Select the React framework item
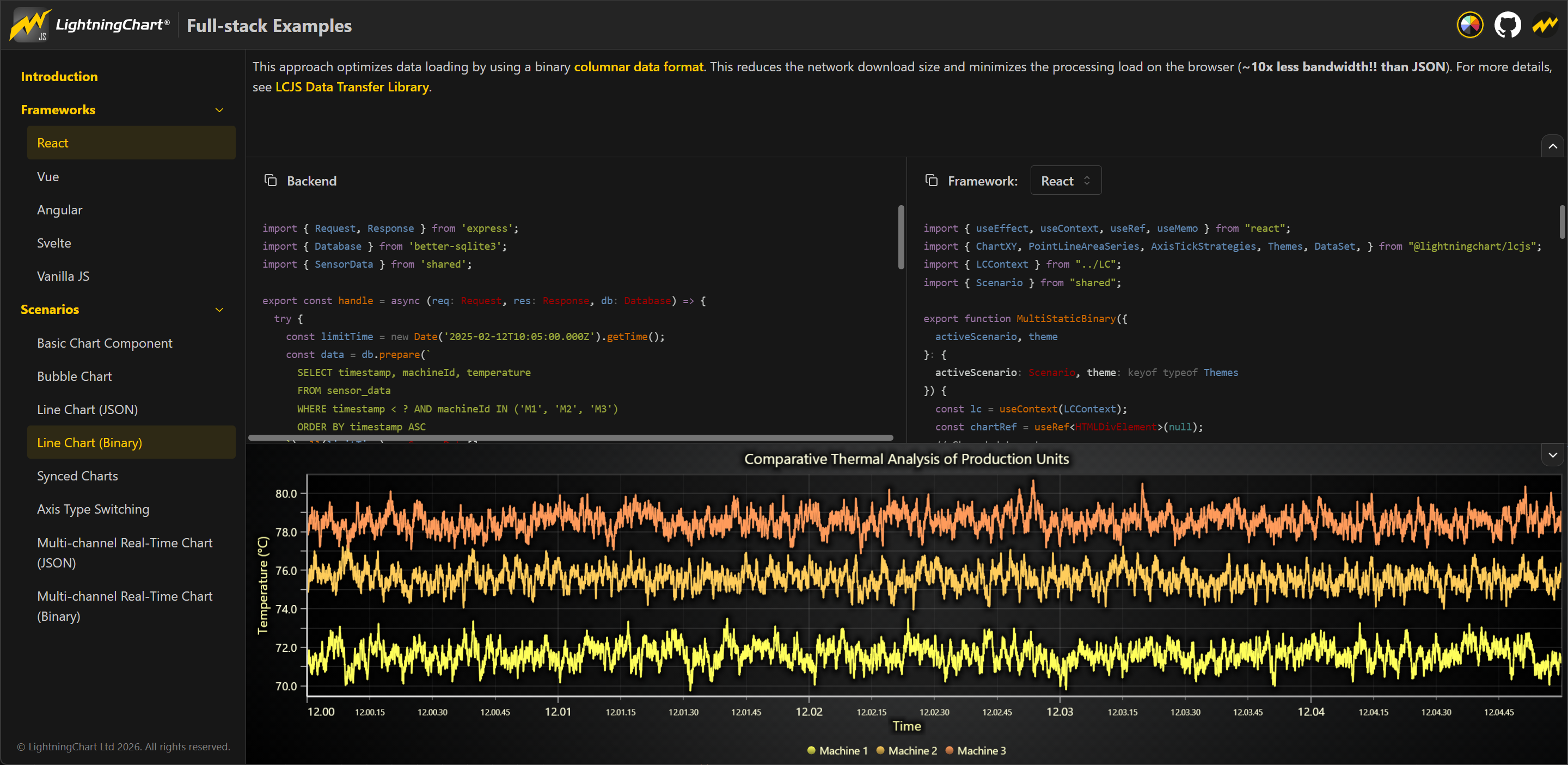The image size is (1568, 765). [131, 143]
